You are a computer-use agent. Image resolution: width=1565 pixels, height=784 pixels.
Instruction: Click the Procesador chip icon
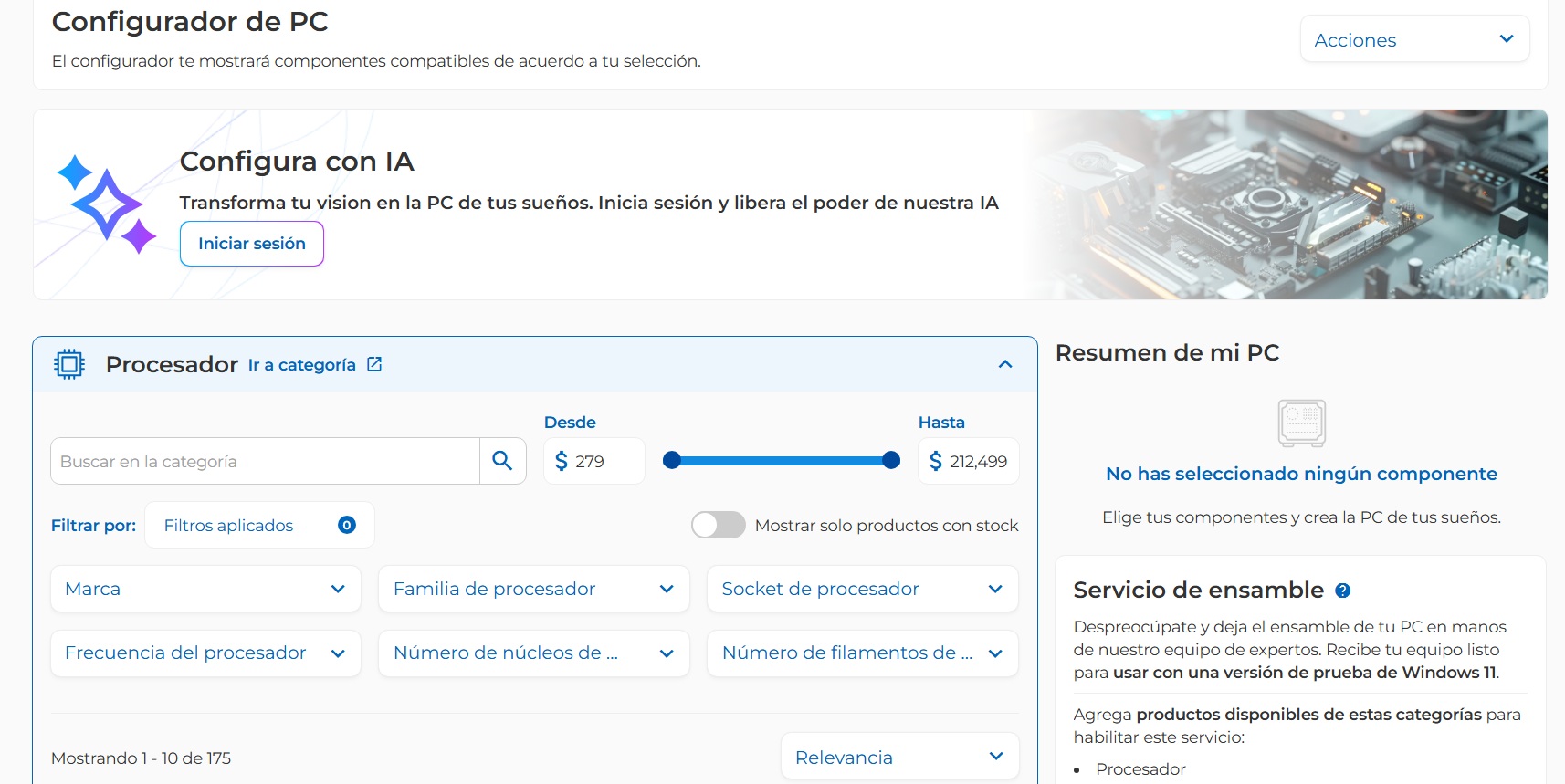[x=69, y=364]
